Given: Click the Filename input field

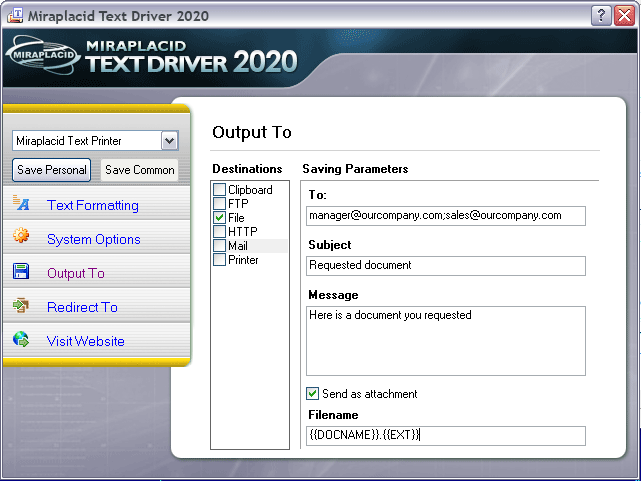Looking at the screenshot, I should (x=446, y=436).
